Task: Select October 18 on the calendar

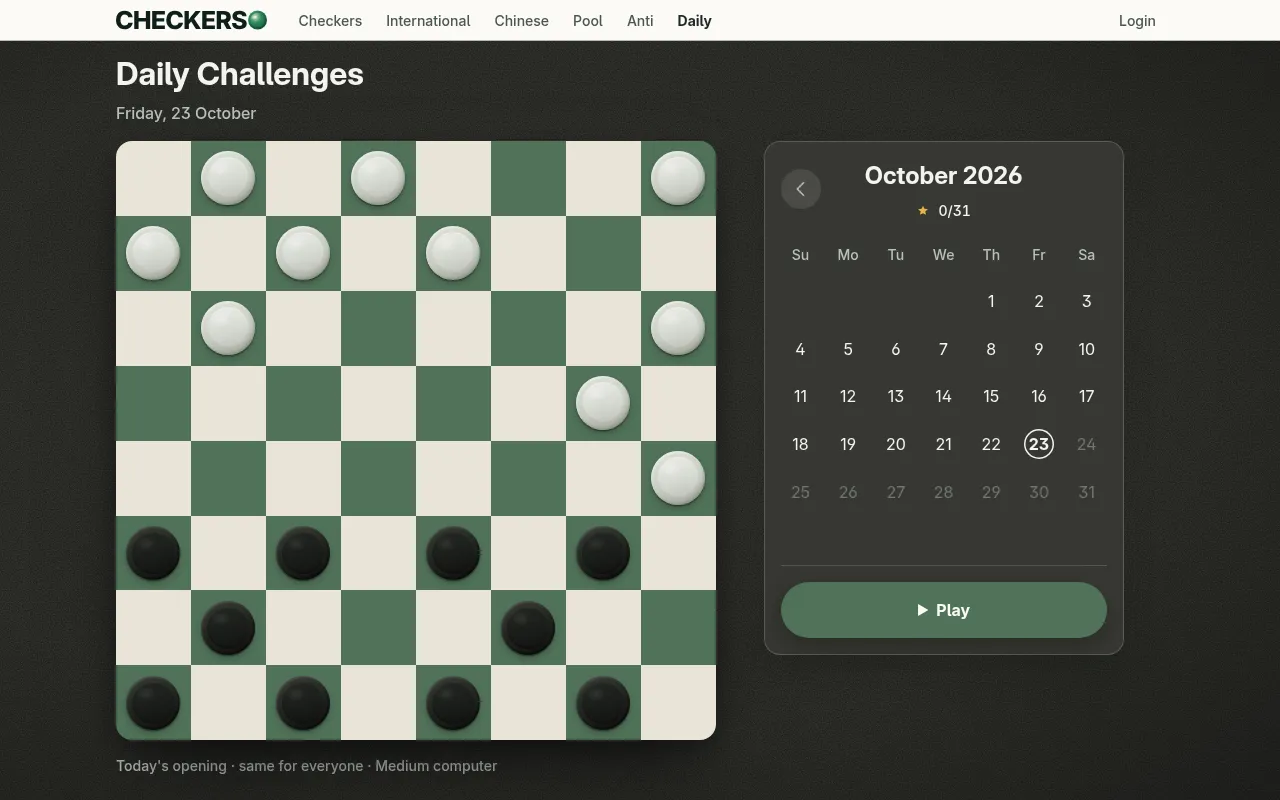Action: click(x=800, y=444)
